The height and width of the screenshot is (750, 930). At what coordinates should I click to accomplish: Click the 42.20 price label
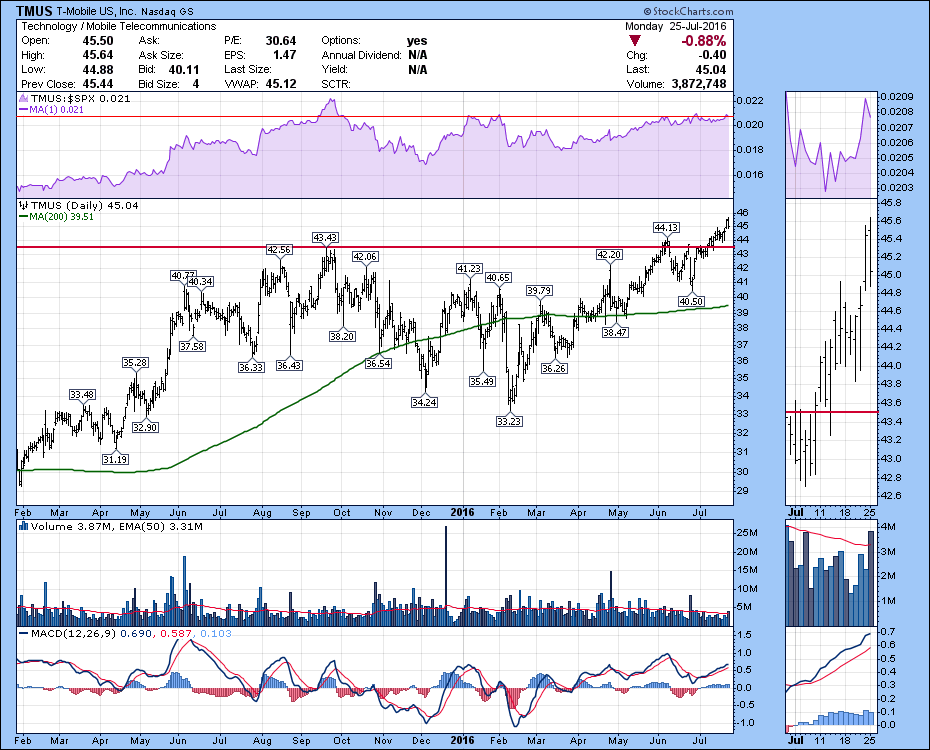pos(609,255)
